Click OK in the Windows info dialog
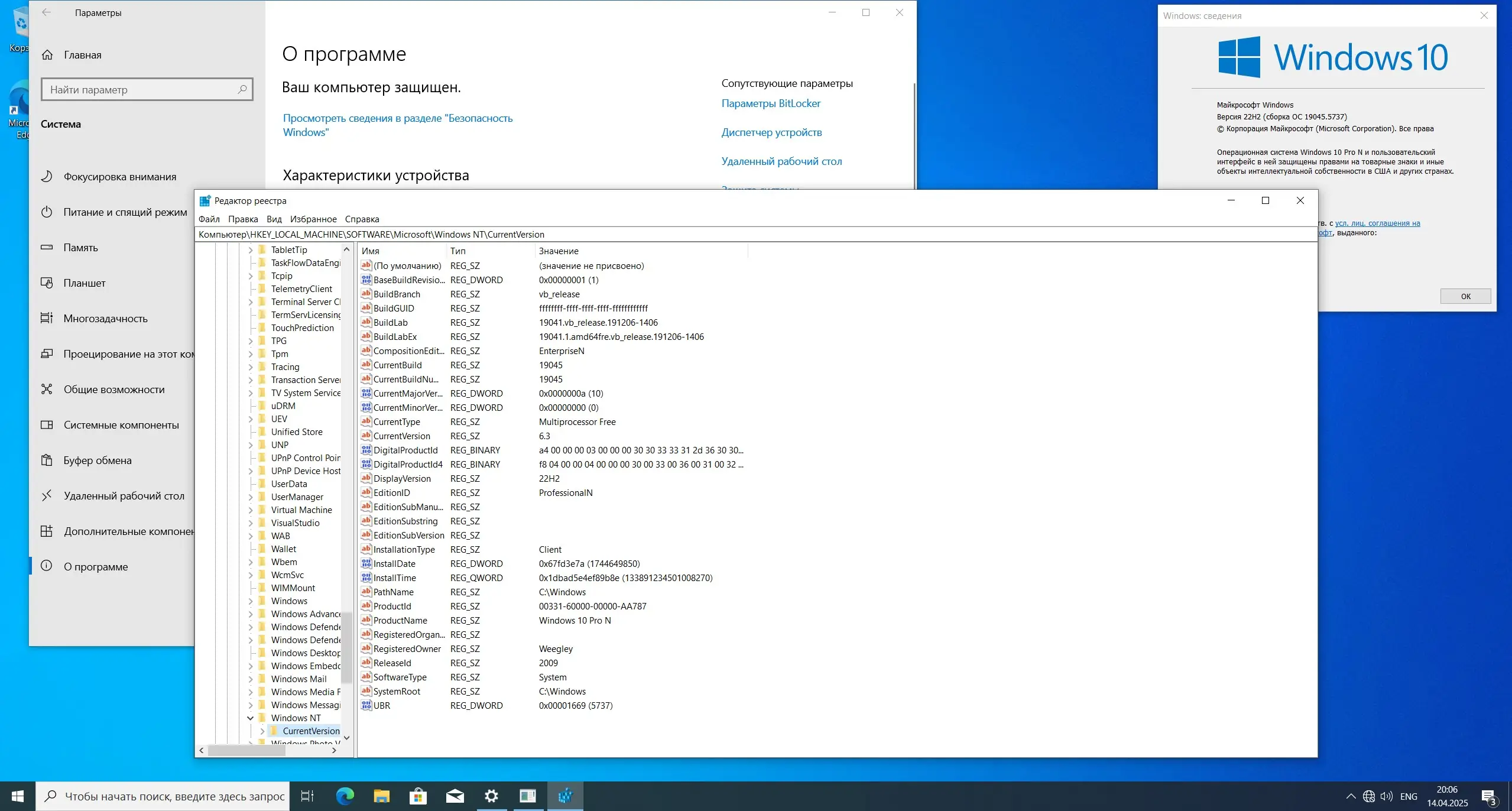1512x811 pixels. pos(1465,296)
